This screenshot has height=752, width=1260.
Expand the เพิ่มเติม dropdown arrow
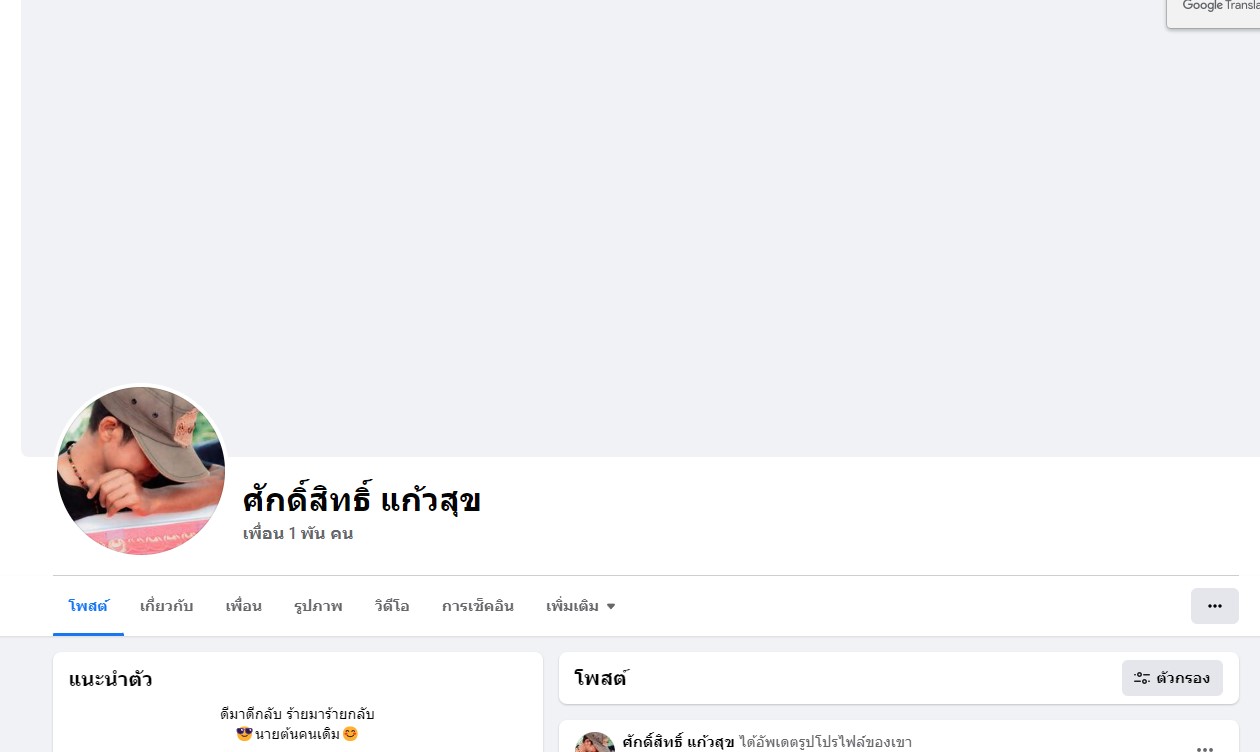(x=611, y=607)
